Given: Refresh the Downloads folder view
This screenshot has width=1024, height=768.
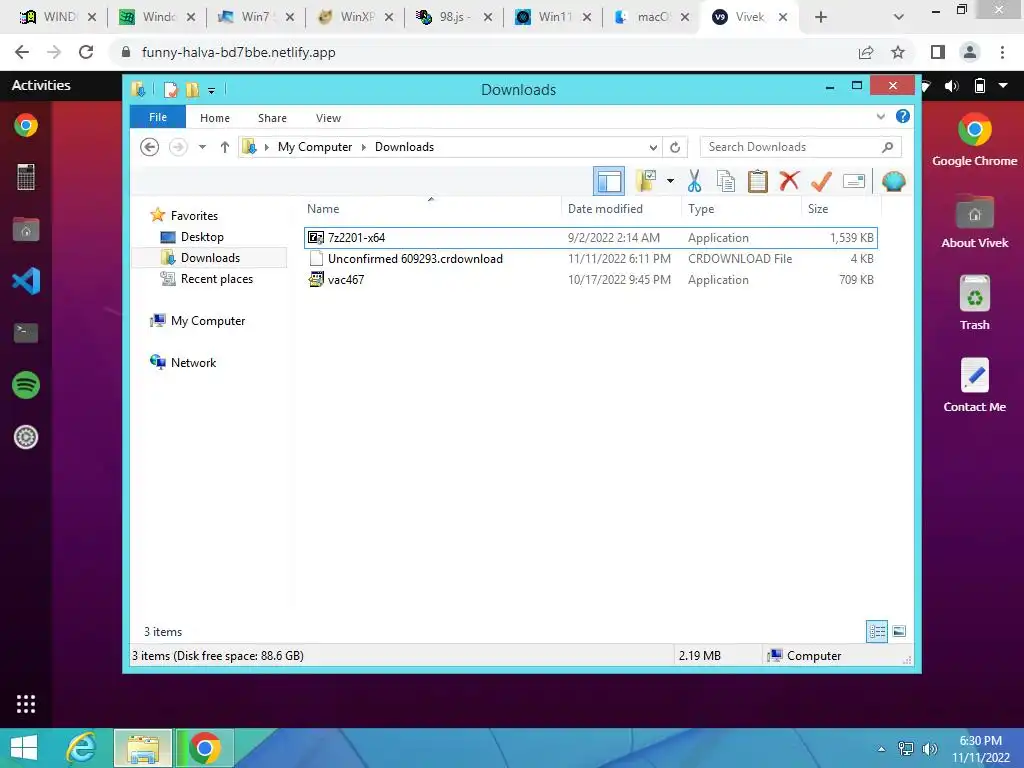Looking at the screenshot, I should (x=675, y=147).
